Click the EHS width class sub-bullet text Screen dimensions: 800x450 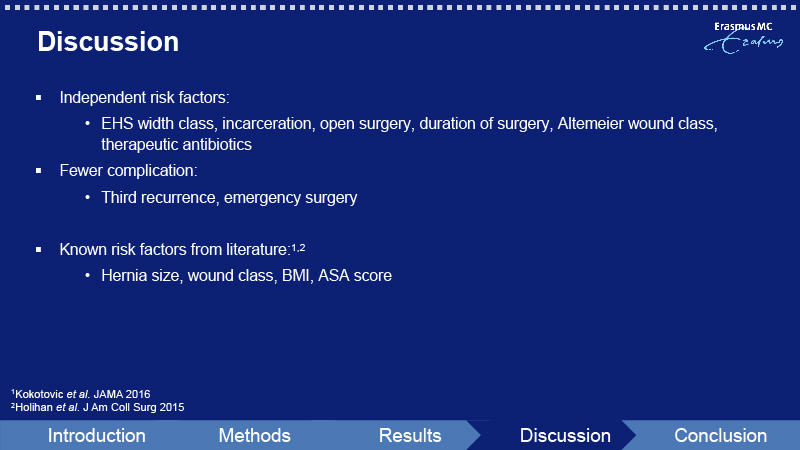coord(409,123)
